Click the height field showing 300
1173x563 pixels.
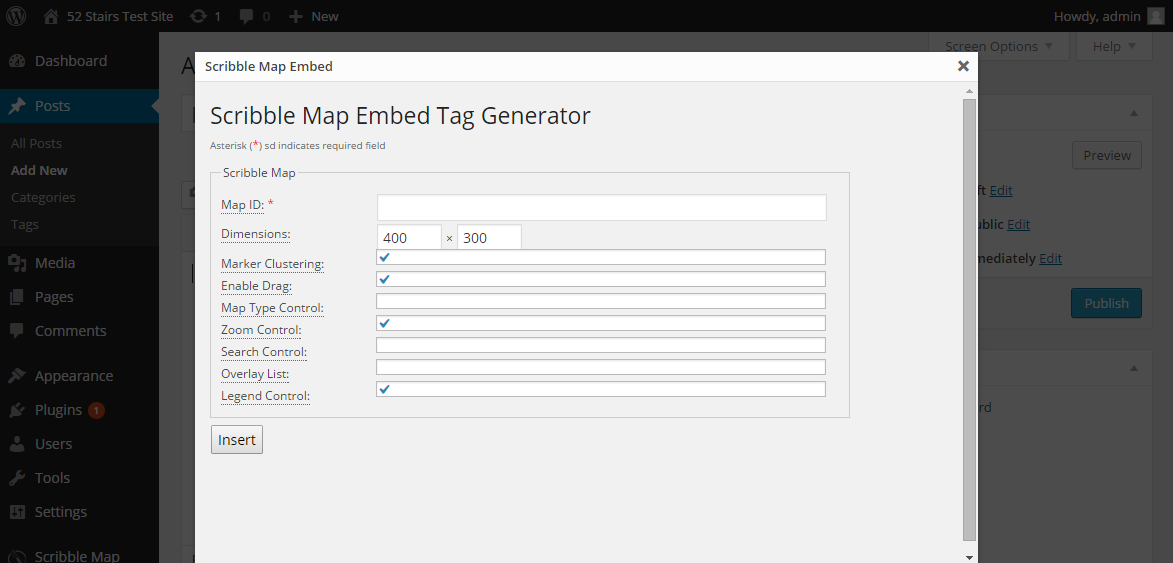[x=489, y=239]
